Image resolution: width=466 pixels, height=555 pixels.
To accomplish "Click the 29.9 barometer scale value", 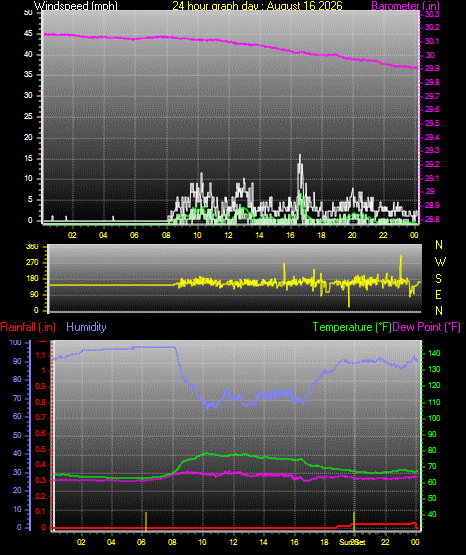I will coord(432,68).
